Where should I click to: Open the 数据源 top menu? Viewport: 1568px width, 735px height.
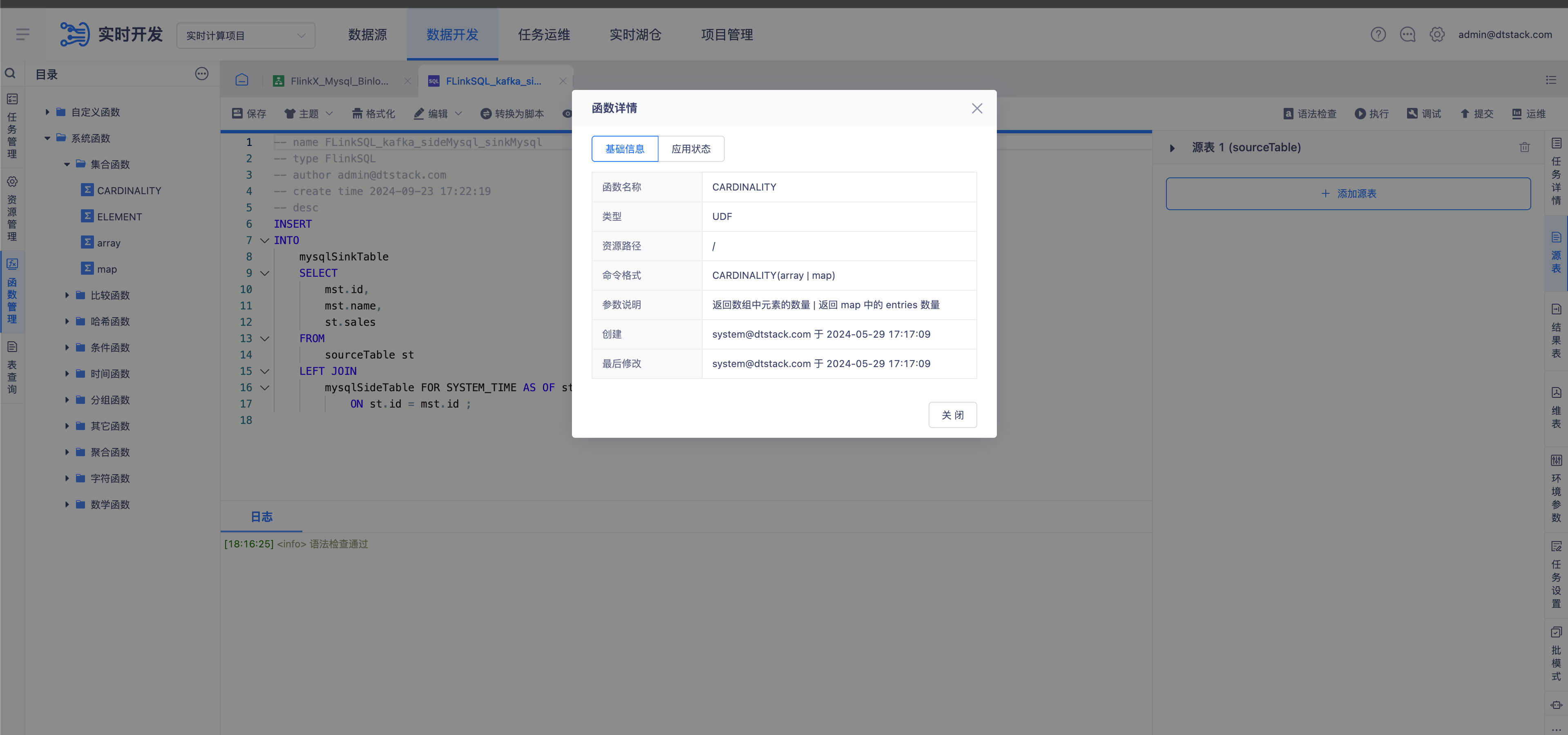(367, 35)
